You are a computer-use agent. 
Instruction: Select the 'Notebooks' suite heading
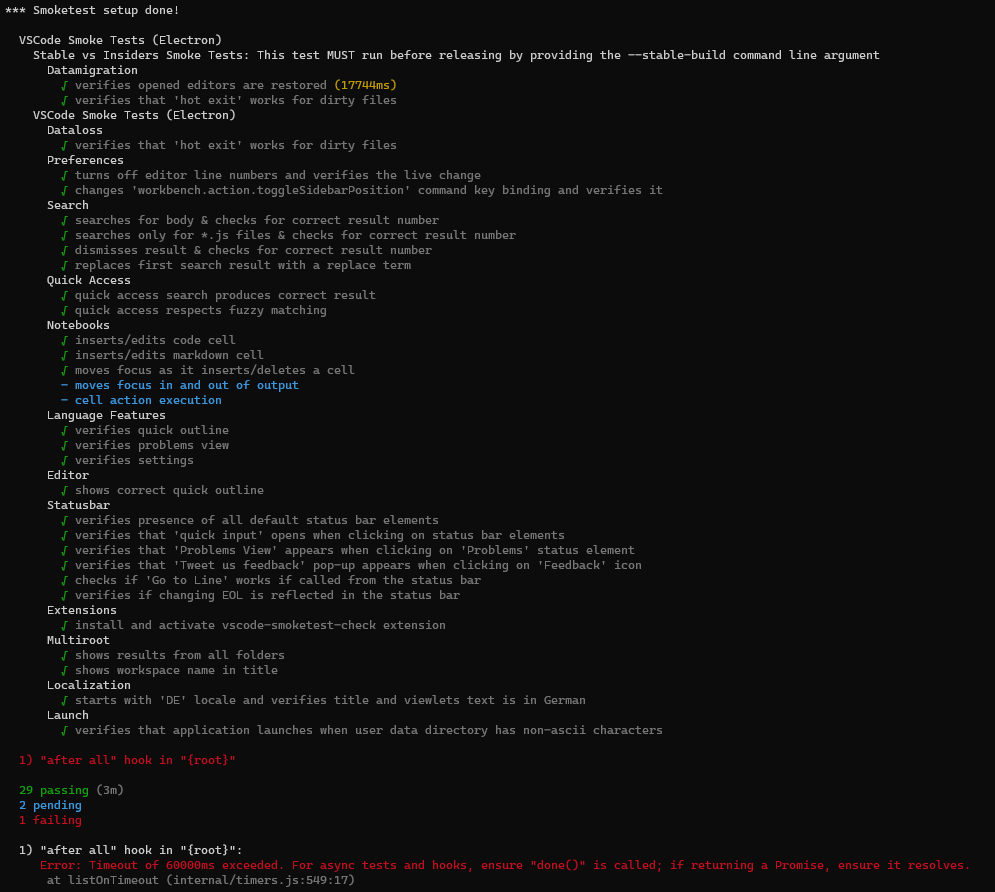(x=78, y=325)
